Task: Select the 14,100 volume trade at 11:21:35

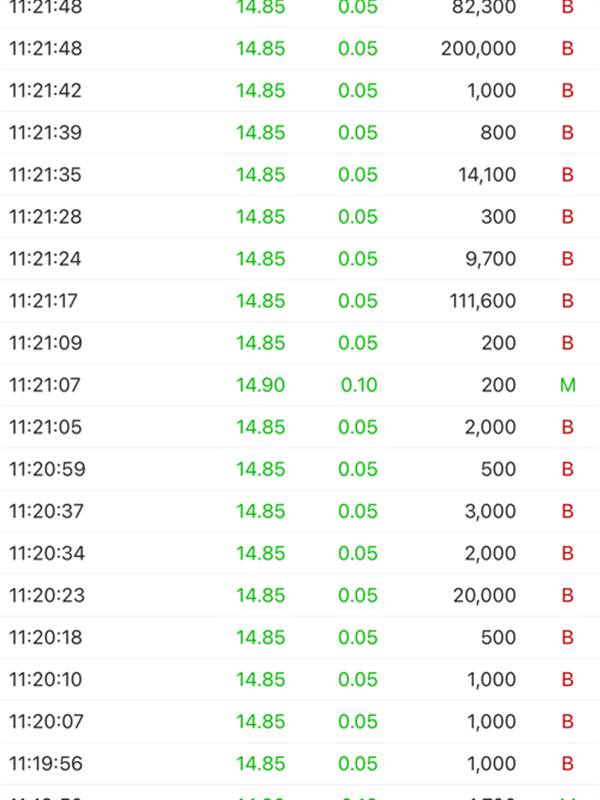Action: pyautogui.click(x=300, y=174)
